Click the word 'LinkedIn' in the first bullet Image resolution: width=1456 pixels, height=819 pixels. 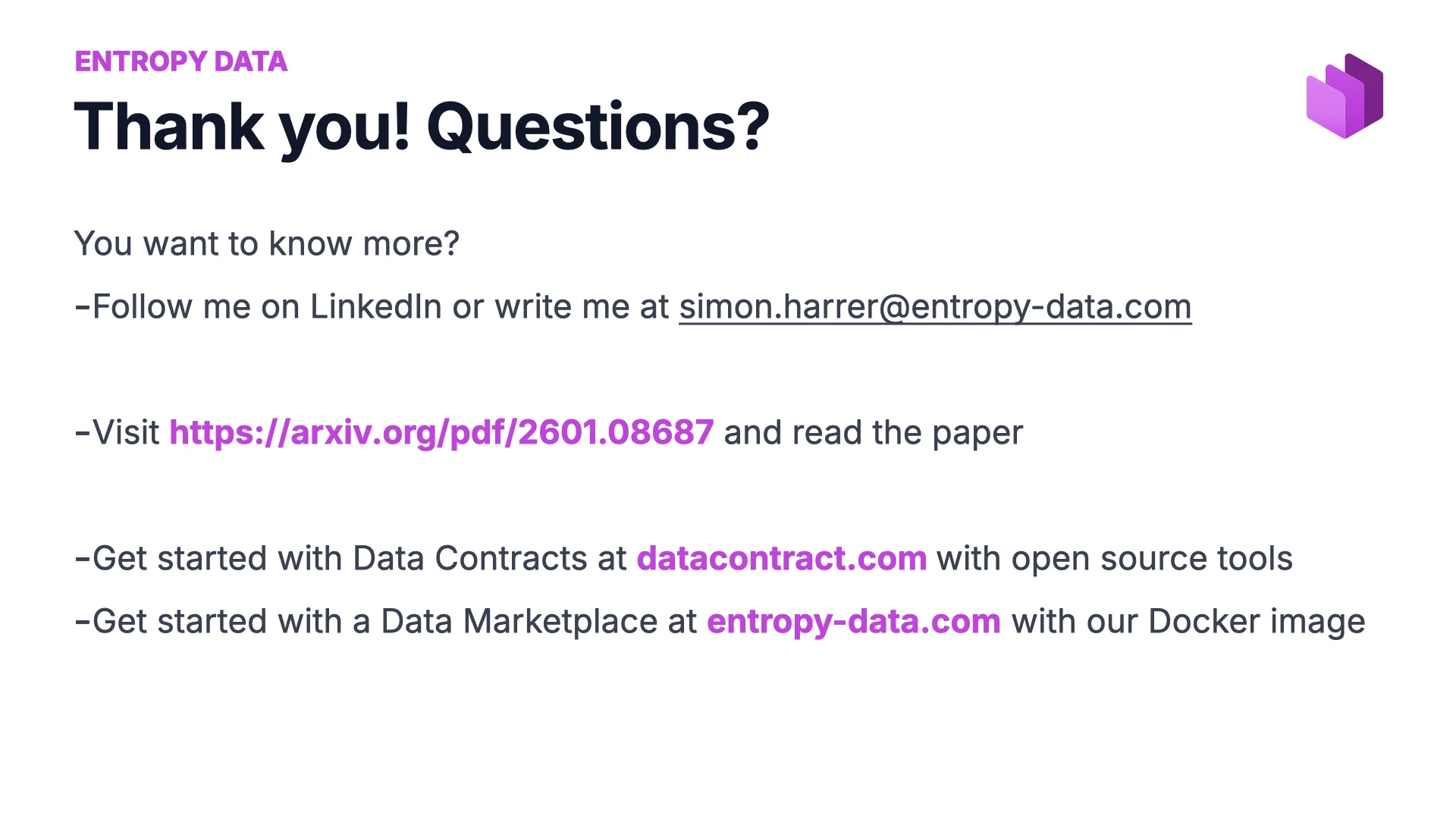[375, 307]
